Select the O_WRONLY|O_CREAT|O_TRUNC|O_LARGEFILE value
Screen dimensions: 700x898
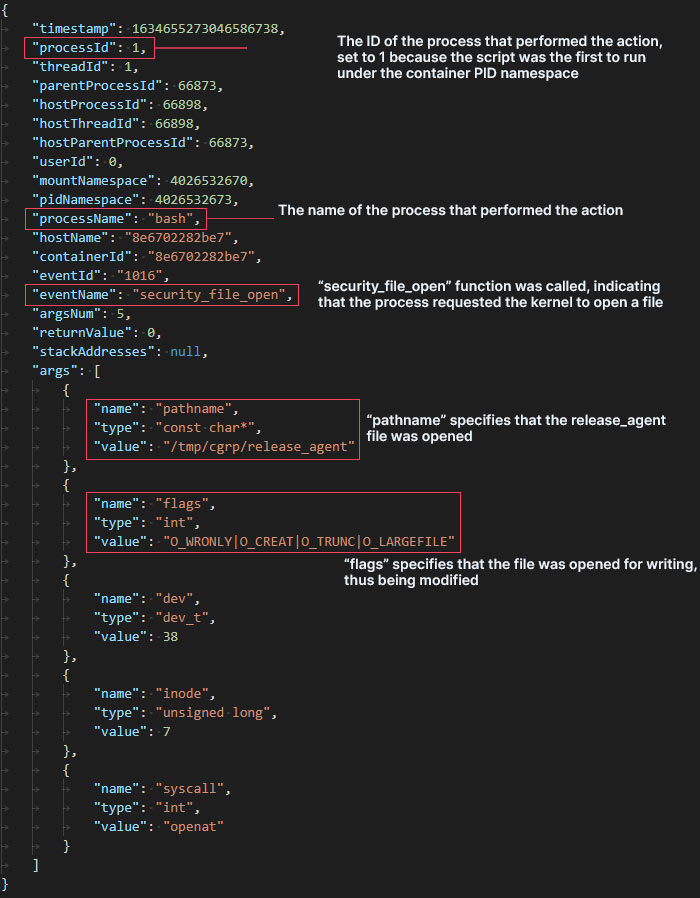click(x=309, y=541)
